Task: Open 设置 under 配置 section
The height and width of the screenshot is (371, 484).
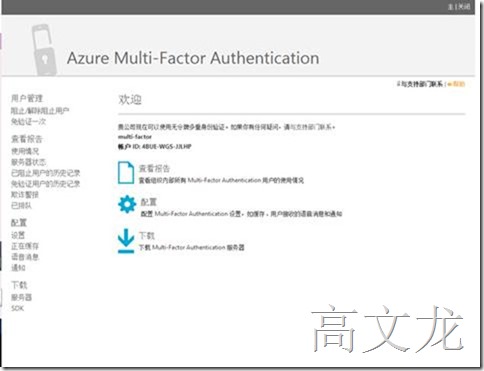Action: coord(18,235)
